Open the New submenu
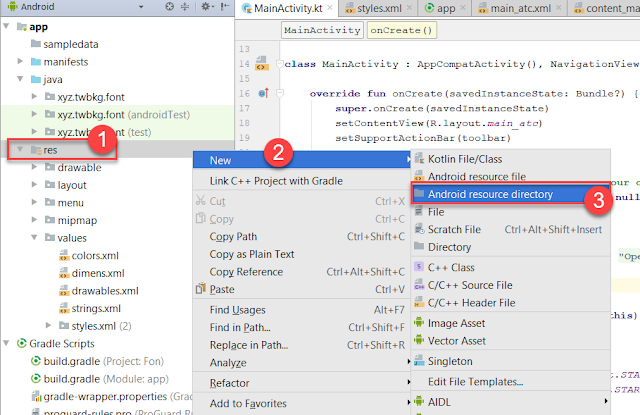The width and height of the screenshot is (640, 415). click(x=302, y=160)
